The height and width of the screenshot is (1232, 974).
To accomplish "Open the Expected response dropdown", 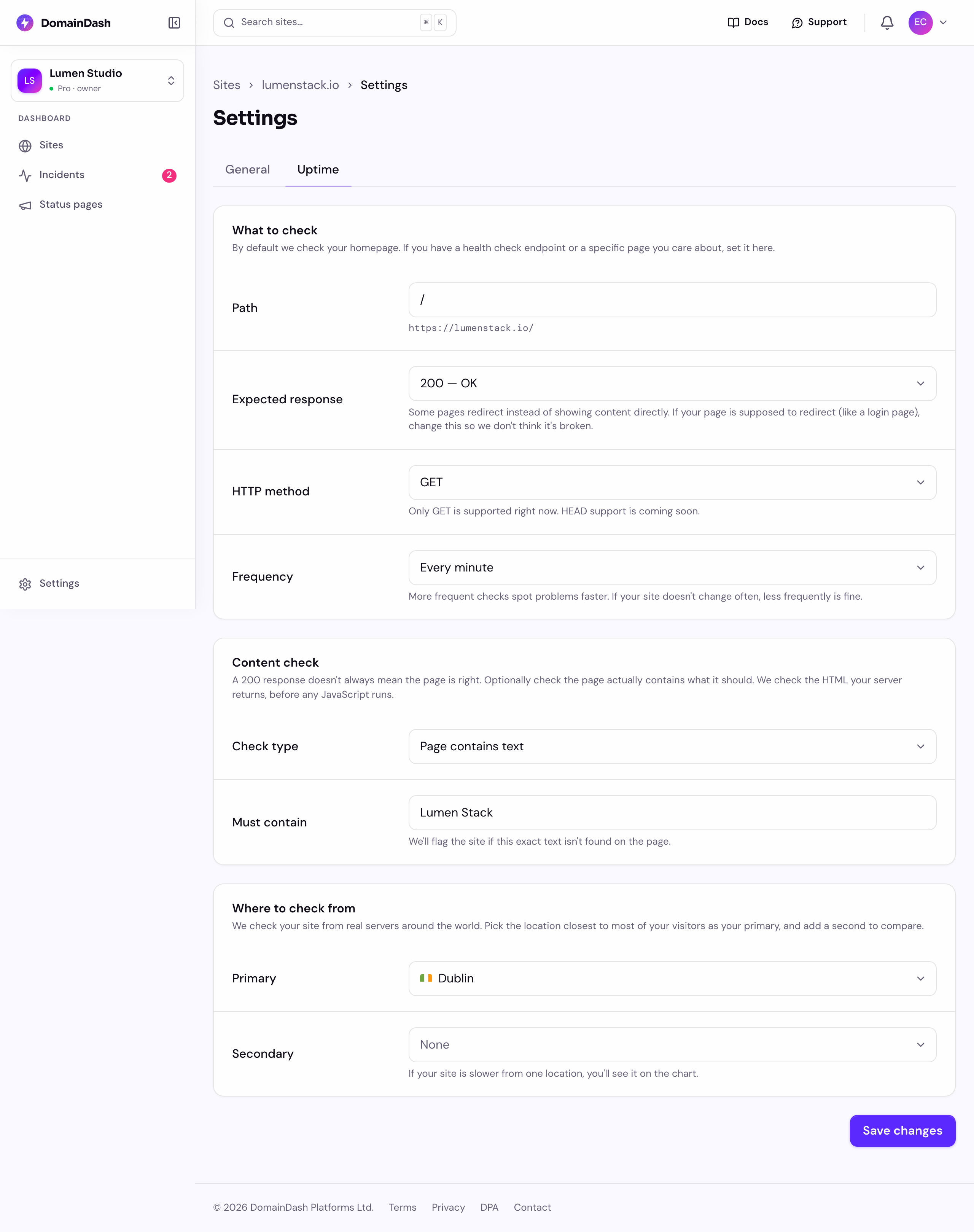I will tap(672, 383).
